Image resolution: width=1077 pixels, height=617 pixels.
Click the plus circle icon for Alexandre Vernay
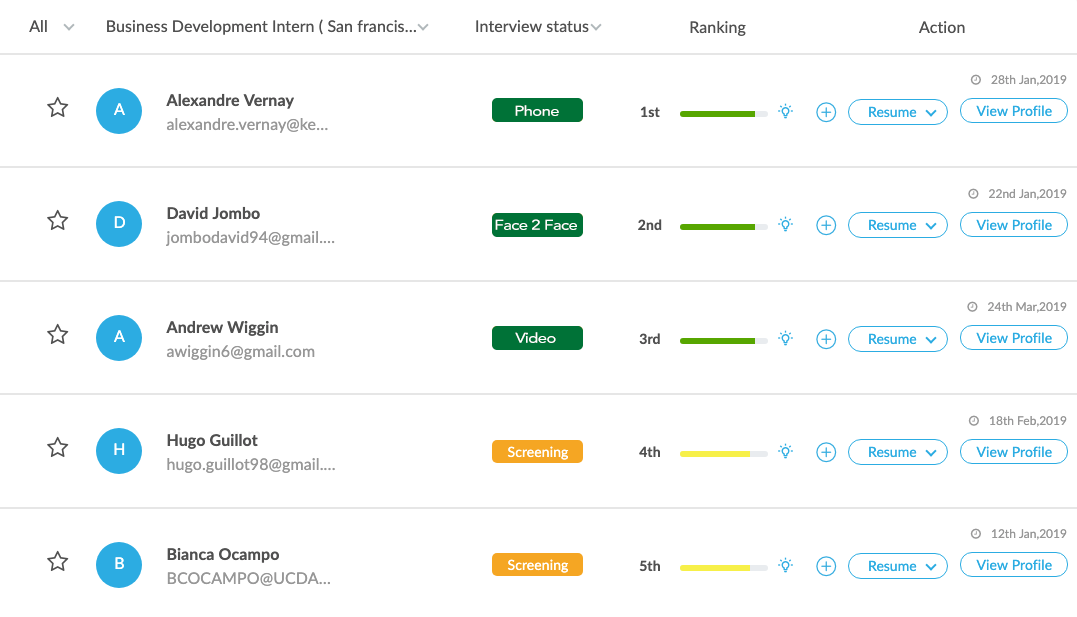point(826,113)
